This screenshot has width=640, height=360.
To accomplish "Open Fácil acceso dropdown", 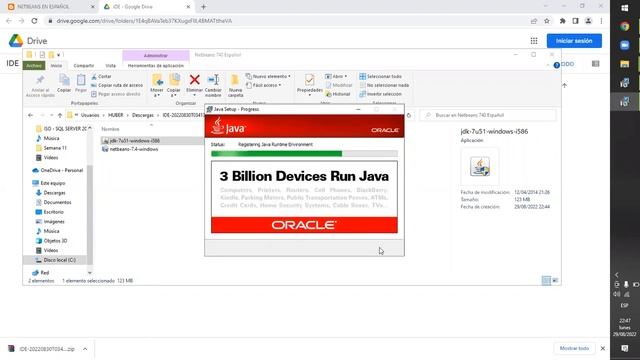I will 263,85.
